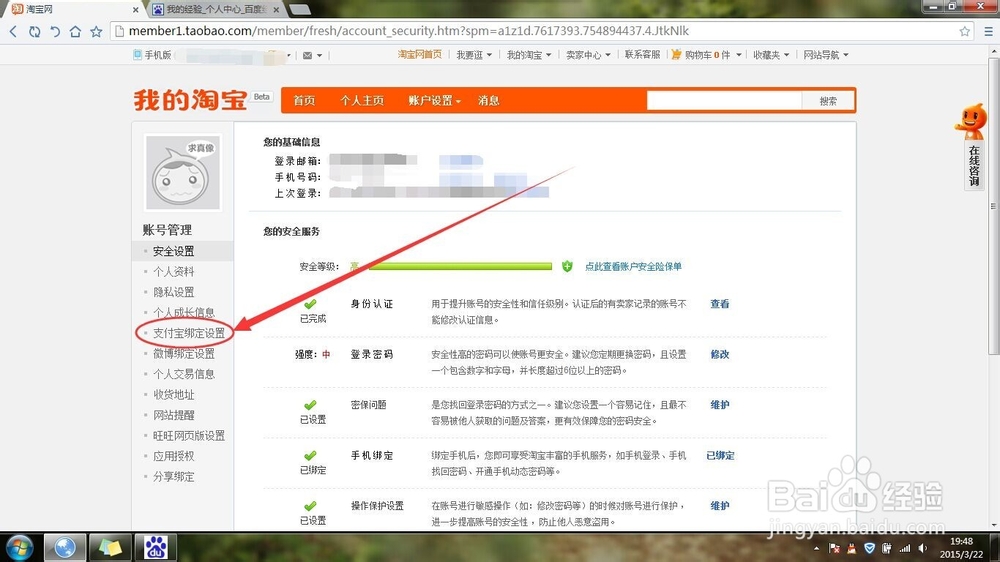This screenshot has width=1000, height=562.
Task: Click the undo-close-tab icon
Action: pos(55,31)
